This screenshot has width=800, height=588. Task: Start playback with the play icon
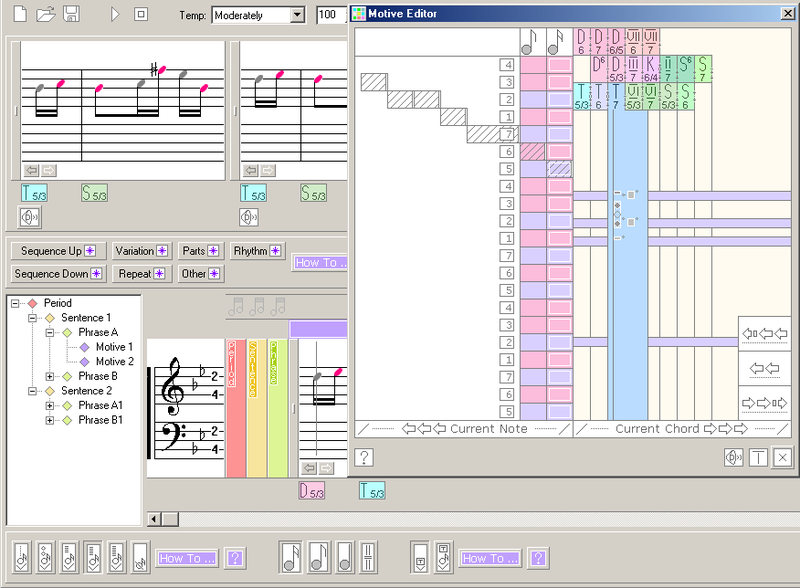click(115, 13)
